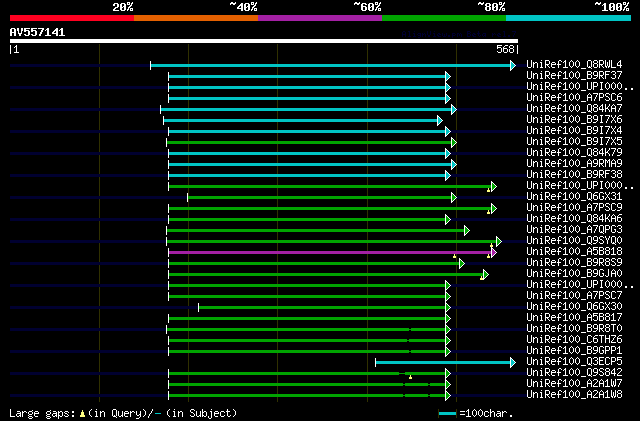640x421 pixels.
Task: Open the UniRef100_Q9SYQ0 hit label
Action: pos(574,241)
